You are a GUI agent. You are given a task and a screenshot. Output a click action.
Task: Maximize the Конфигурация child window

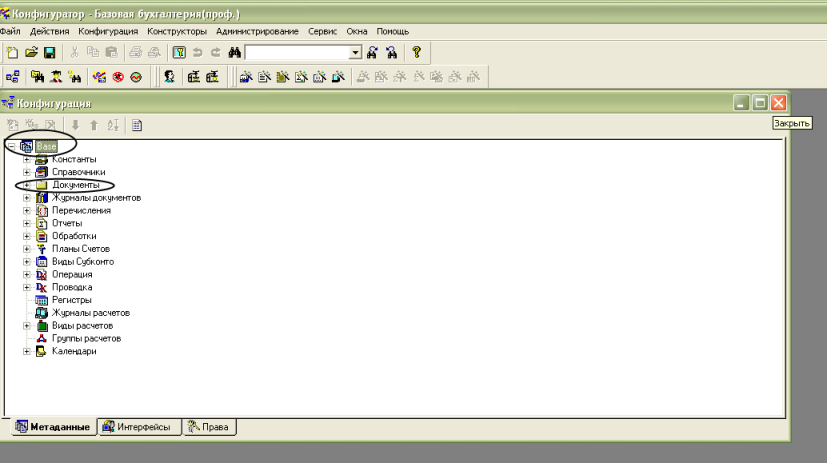(x=760, y=103)
